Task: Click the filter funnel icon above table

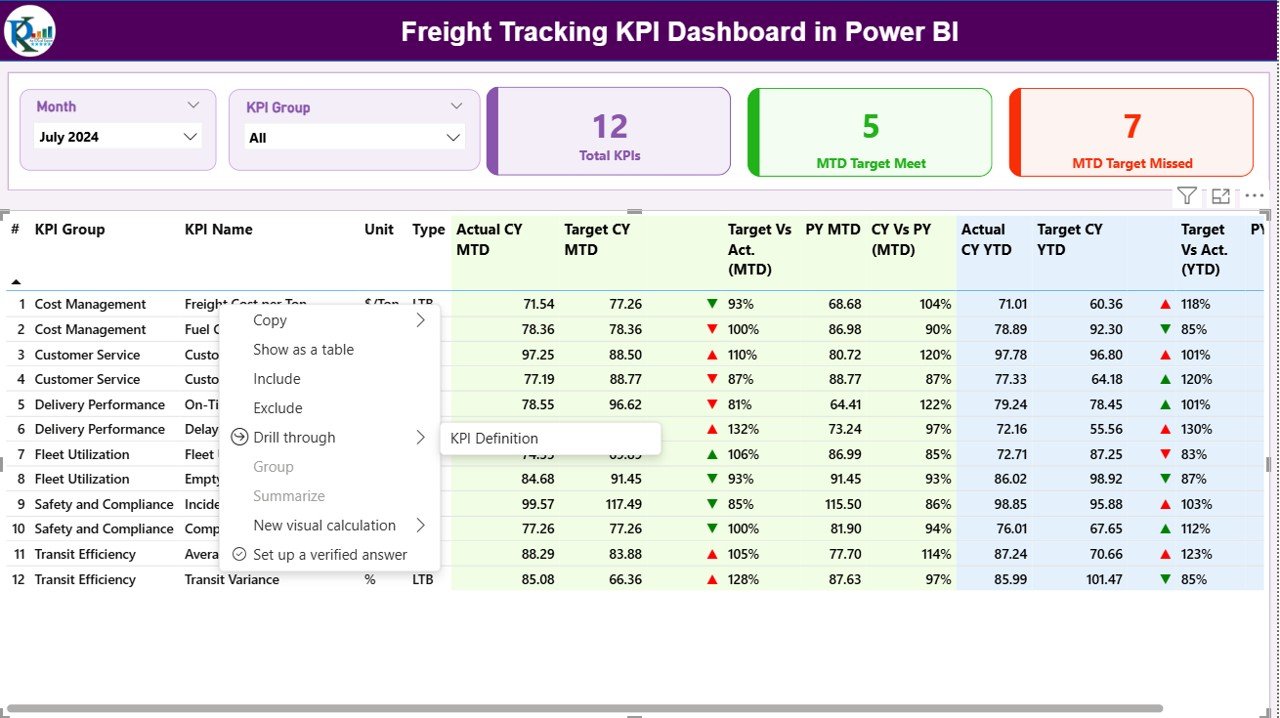Action: coord(1186,196)
